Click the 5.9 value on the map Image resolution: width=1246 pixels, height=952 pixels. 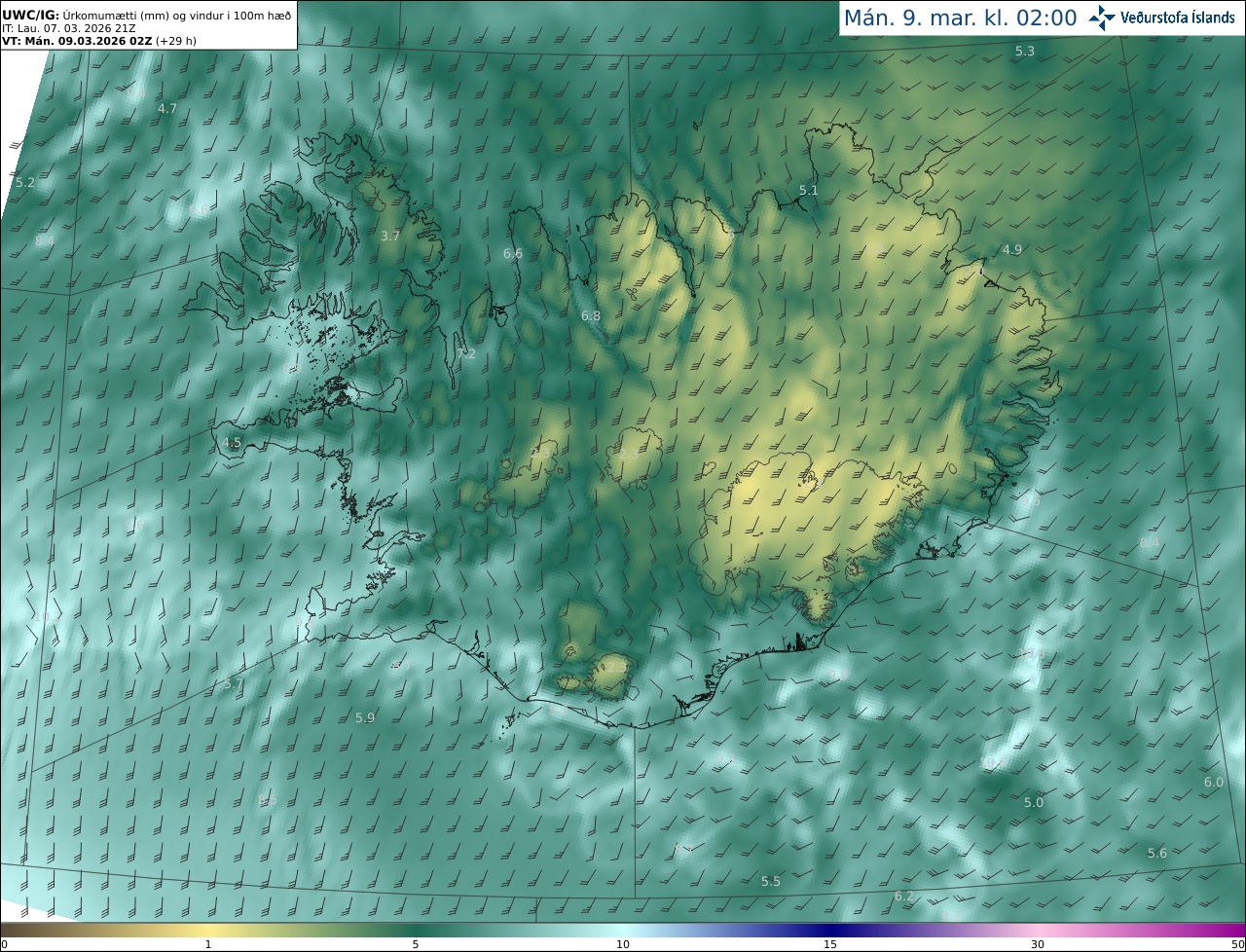365,717
